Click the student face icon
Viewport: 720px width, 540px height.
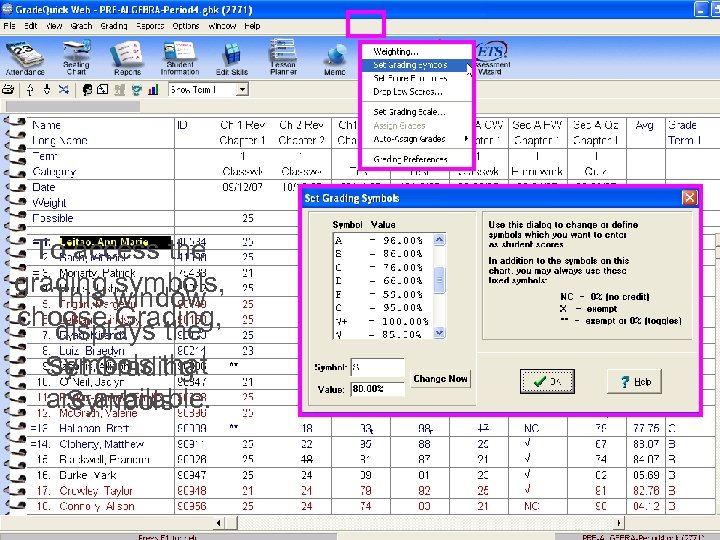pyautogui.click(x=87, y=90)
